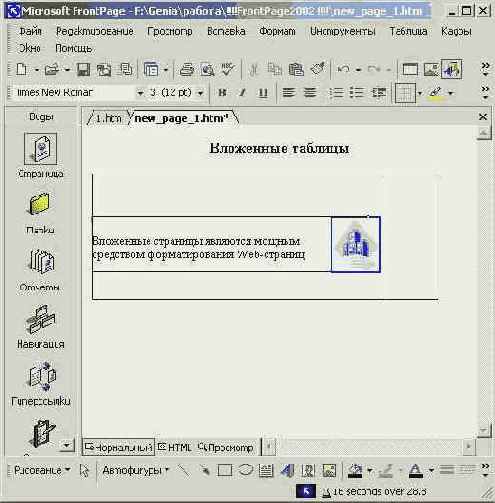
Task: Expand the Open button dropdown arrow
Action: pos(67,70)
